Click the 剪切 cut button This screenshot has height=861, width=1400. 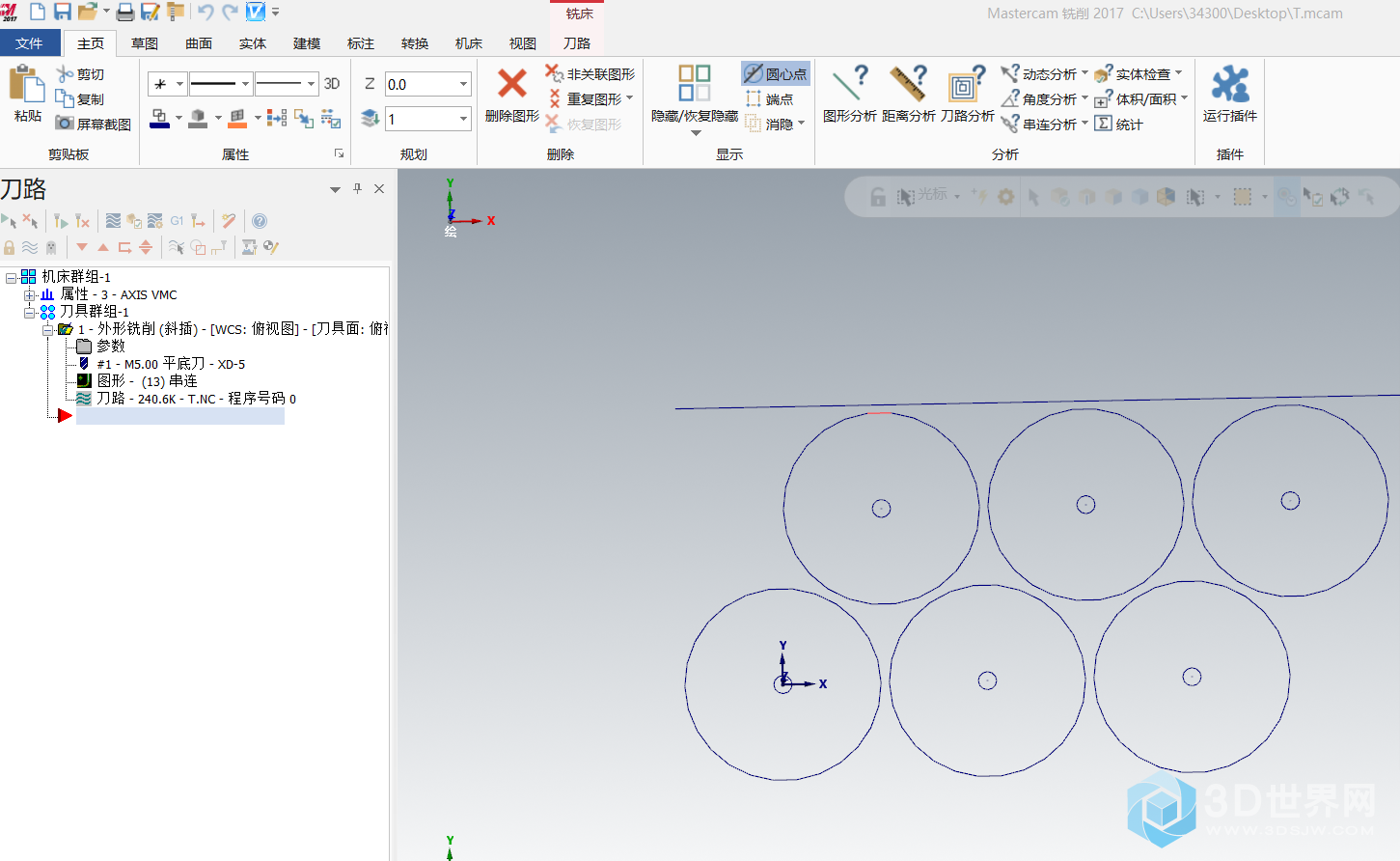tap(80, 74)
